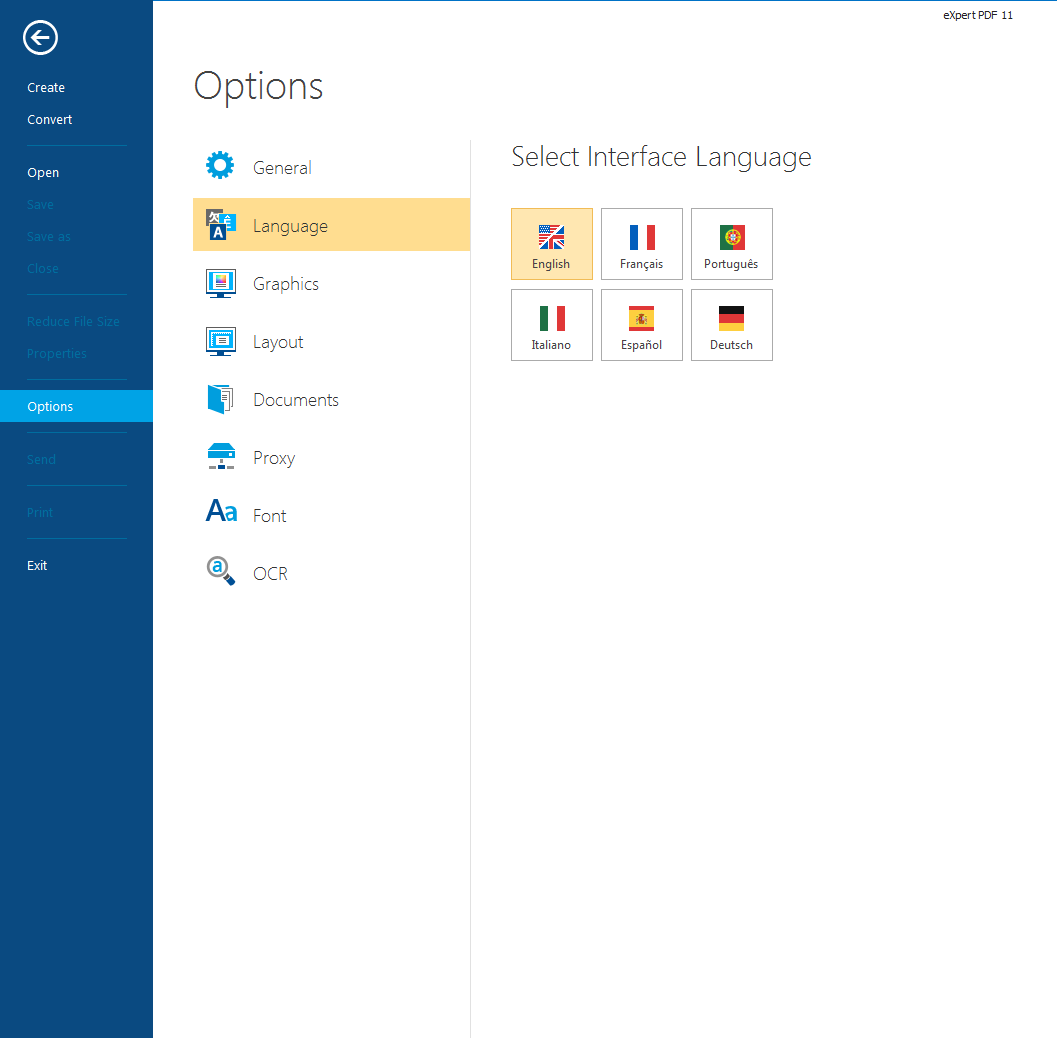Click the Documents folder icon

220,399
